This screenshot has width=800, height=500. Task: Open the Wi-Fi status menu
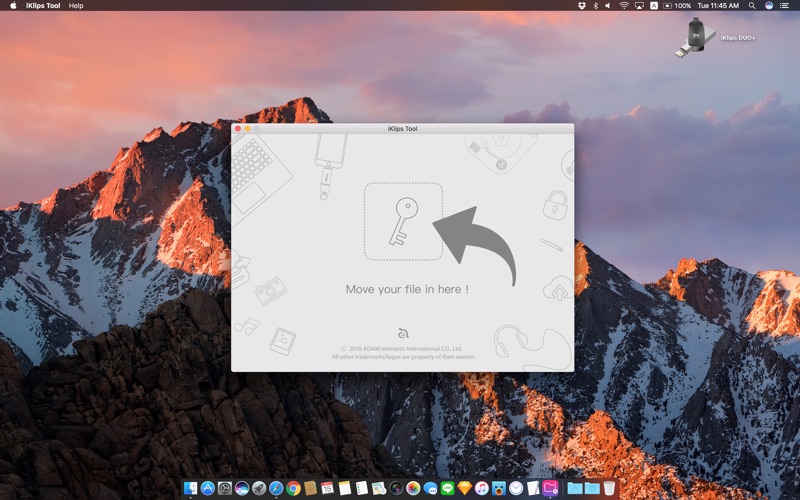(x=624, y=6)
